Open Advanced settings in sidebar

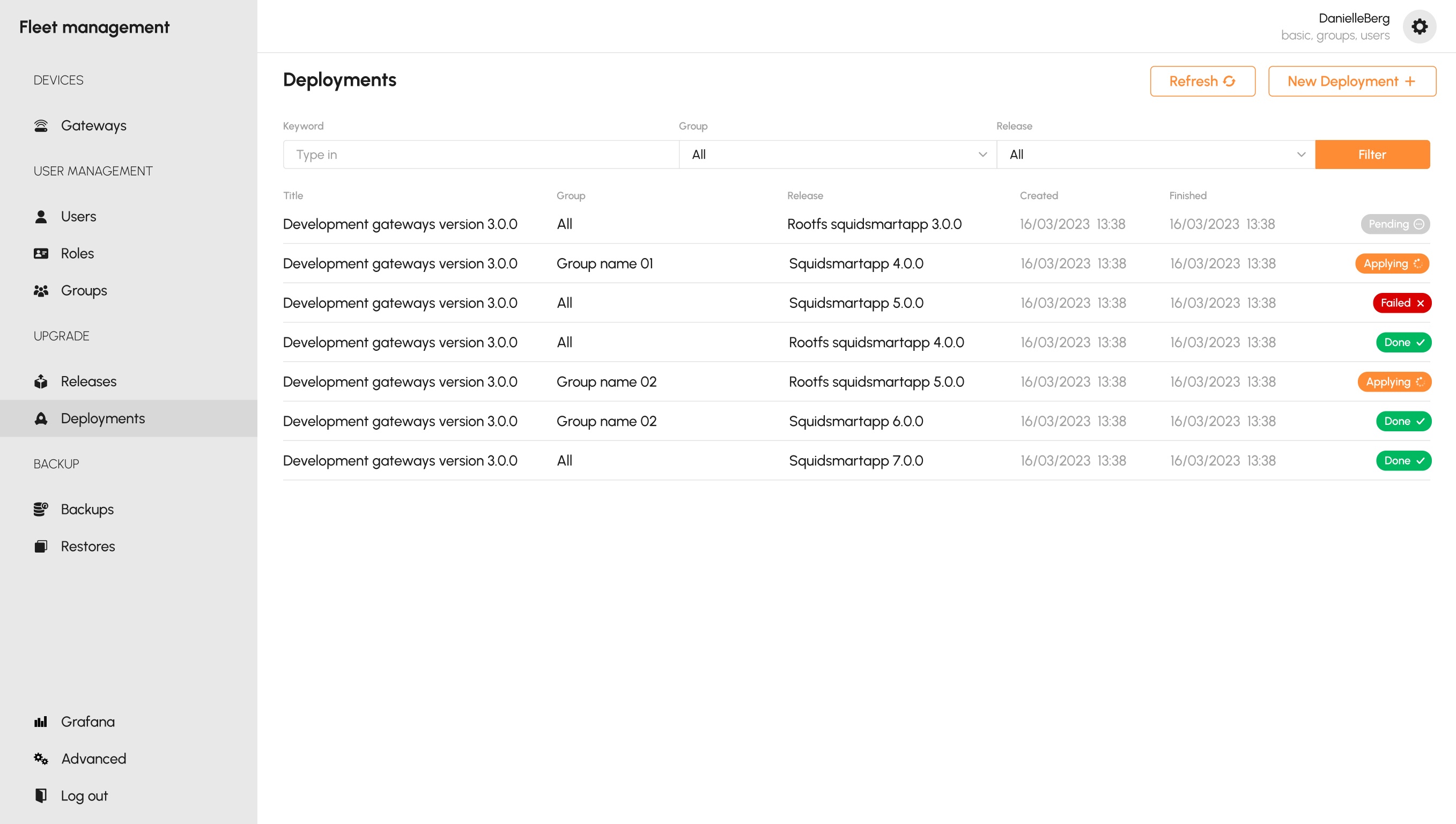[93, 759]
